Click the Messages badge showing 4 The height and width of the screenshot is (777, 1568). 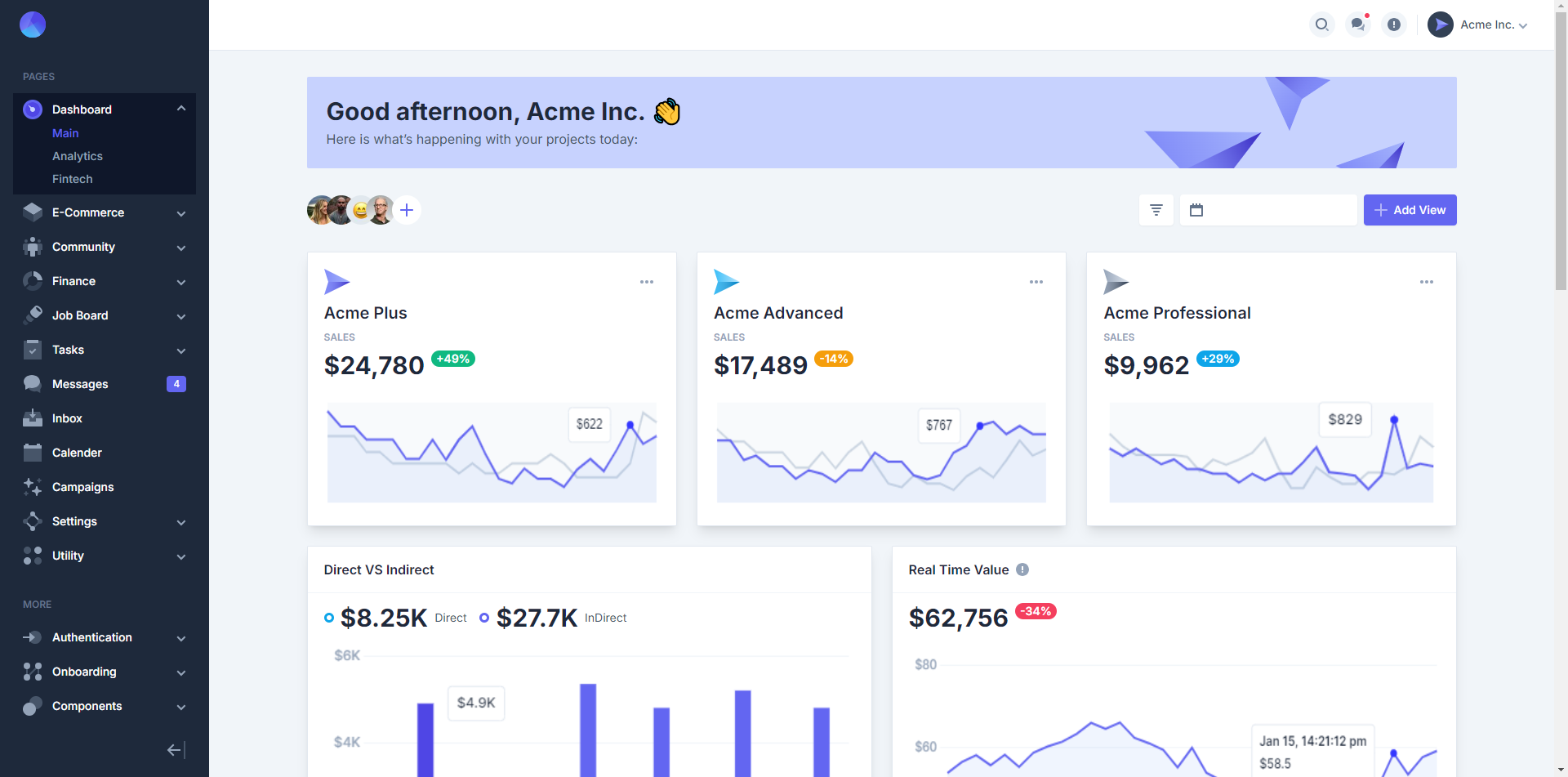click(x=176, y=384)
